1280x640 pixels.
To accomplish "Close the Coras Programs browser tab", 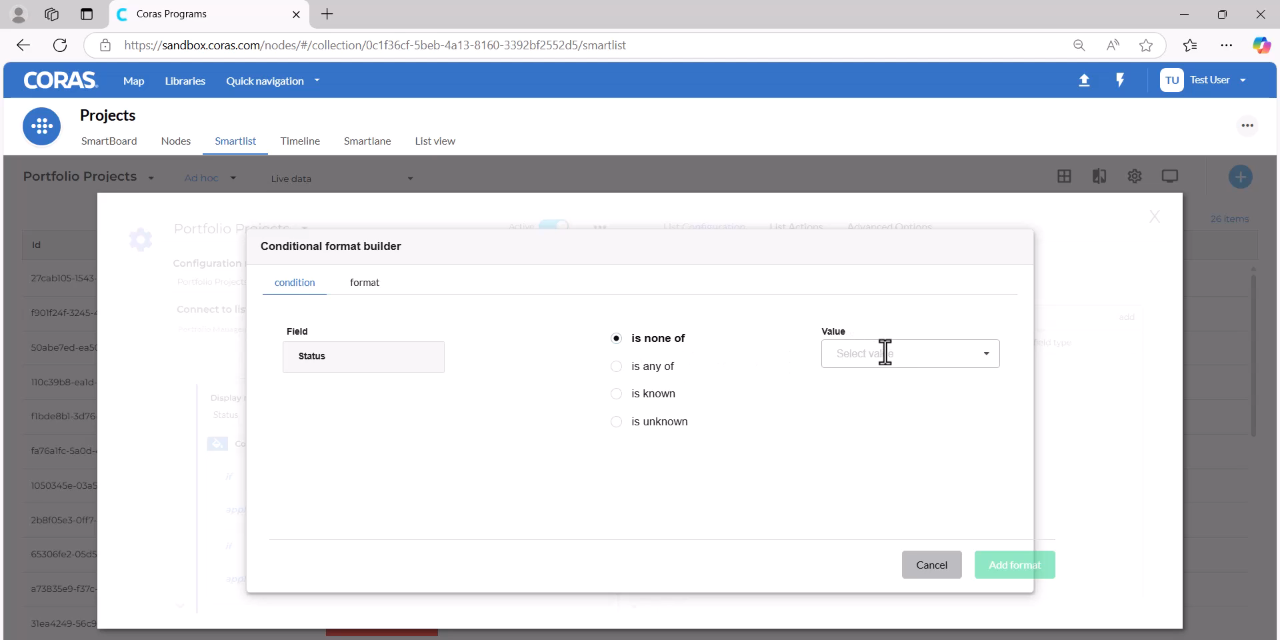I will (295, 14).
